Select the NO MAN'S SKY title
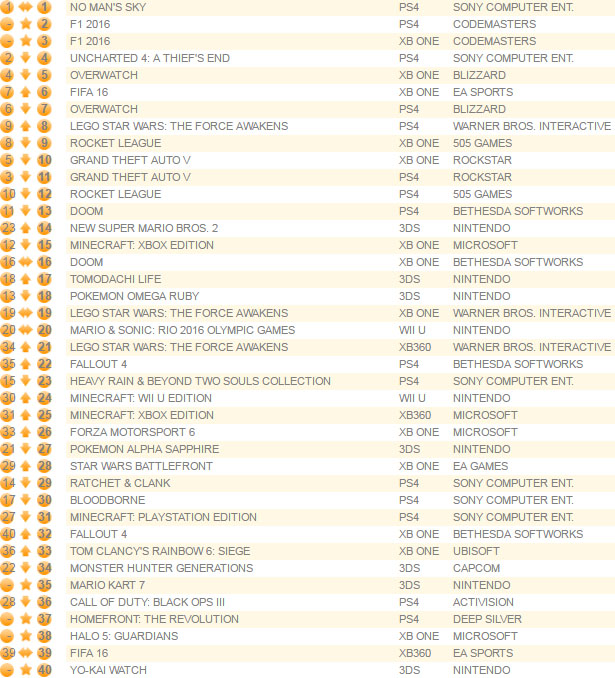Screen dimensions: 615x678 tap(108, 7)
